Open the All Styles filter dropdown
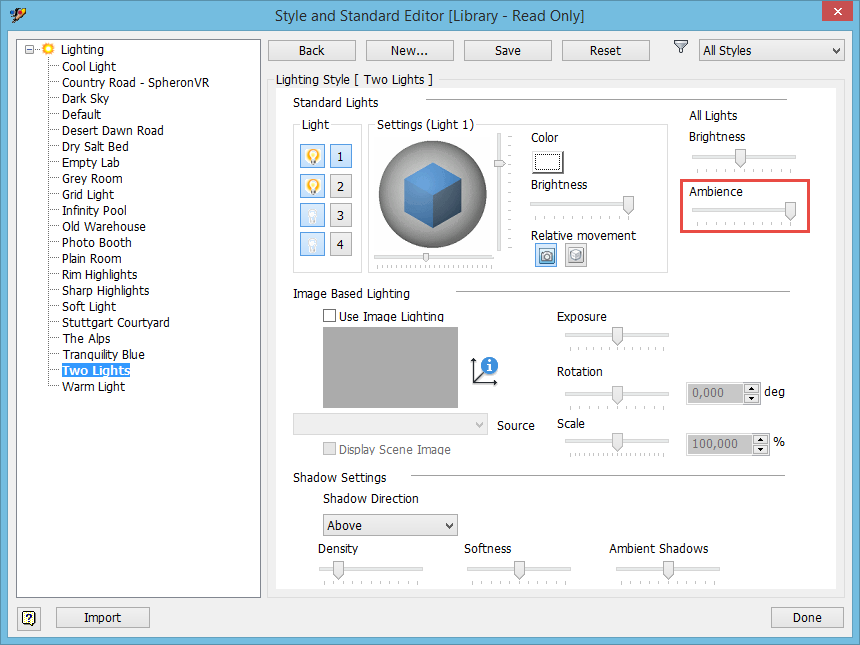The height and width of the screenshot is (645, 860). coord(771,50)
